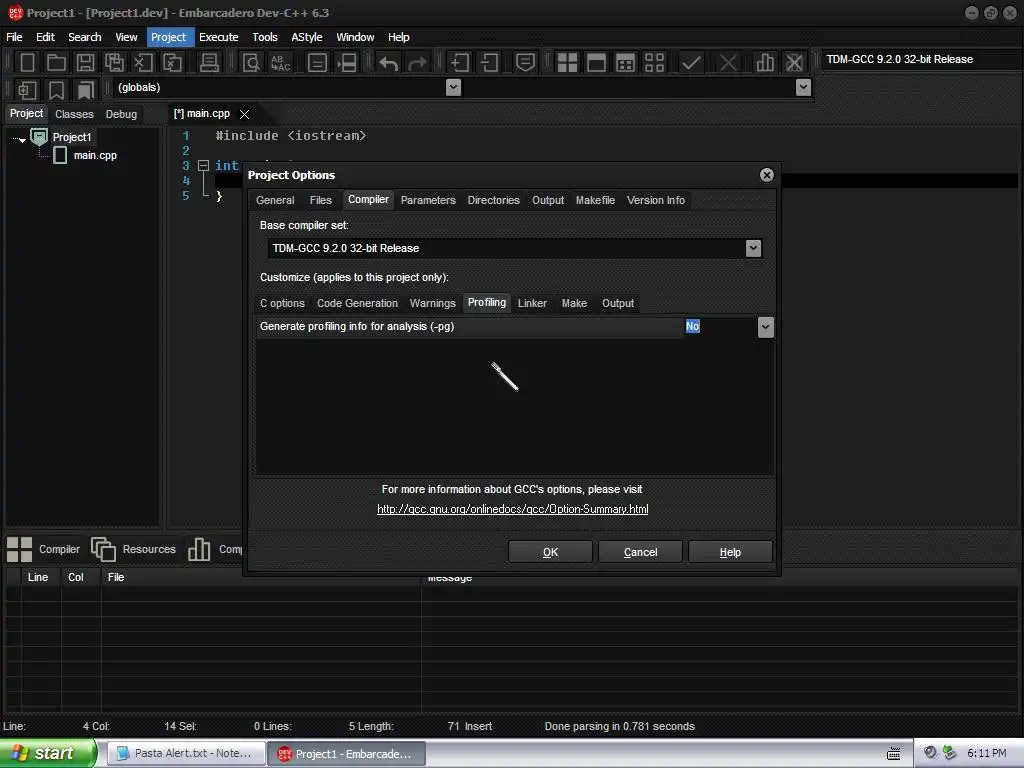Open the Execute menu
Screen dimensions: 1024x768
(218, 37)
